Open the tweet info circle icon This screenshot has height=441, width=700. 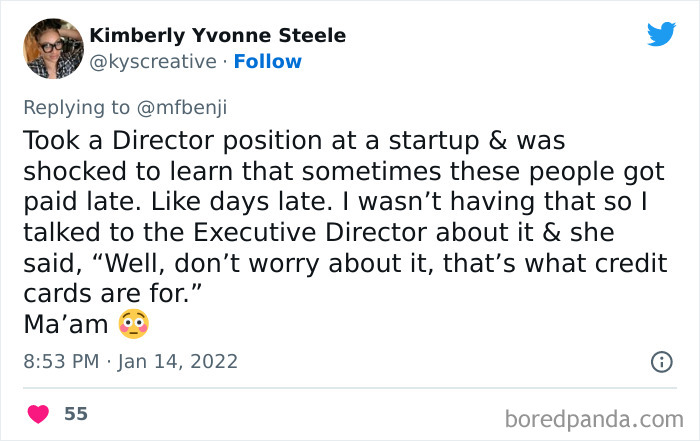(x=661, y=362)
